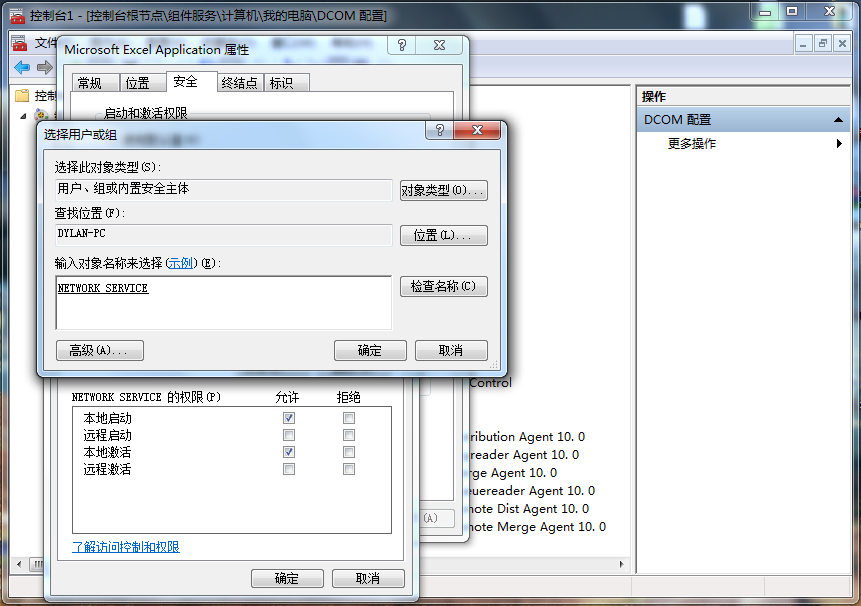Minimize the inner MMC child window
The image size is (861, 606).
[x=803, y=43]
